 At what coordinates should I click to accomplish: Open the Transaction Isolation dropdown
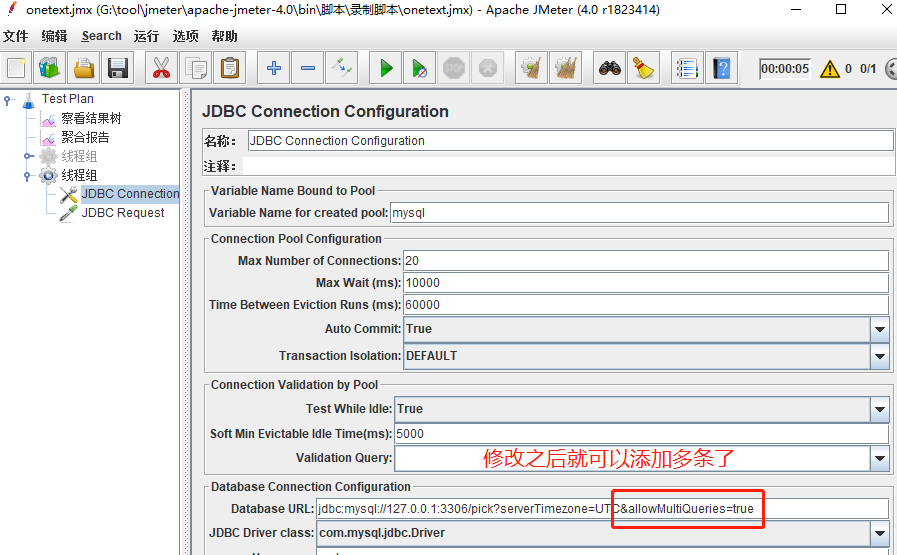click(879, 356)
